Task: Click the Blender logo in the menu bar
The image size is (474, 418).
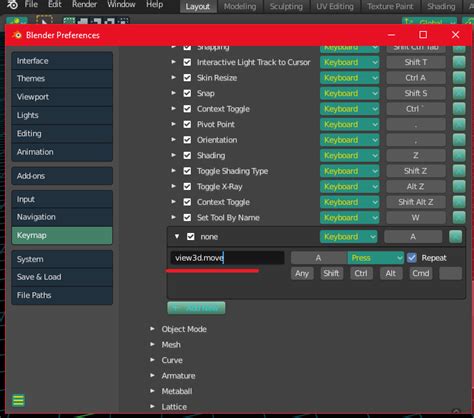Action: (x=12, y=5)
